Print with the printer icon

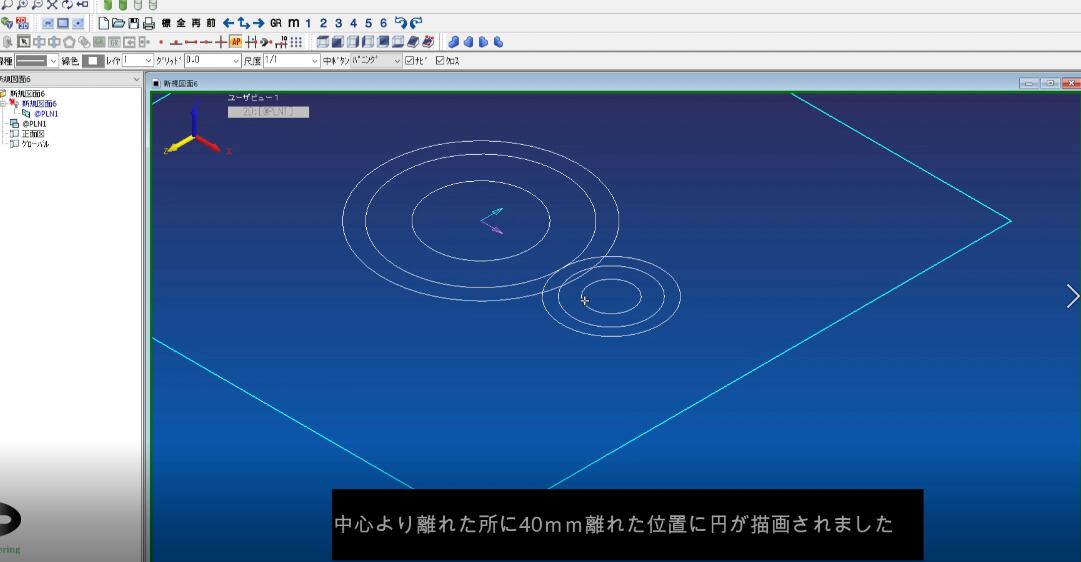click(149, 23)
